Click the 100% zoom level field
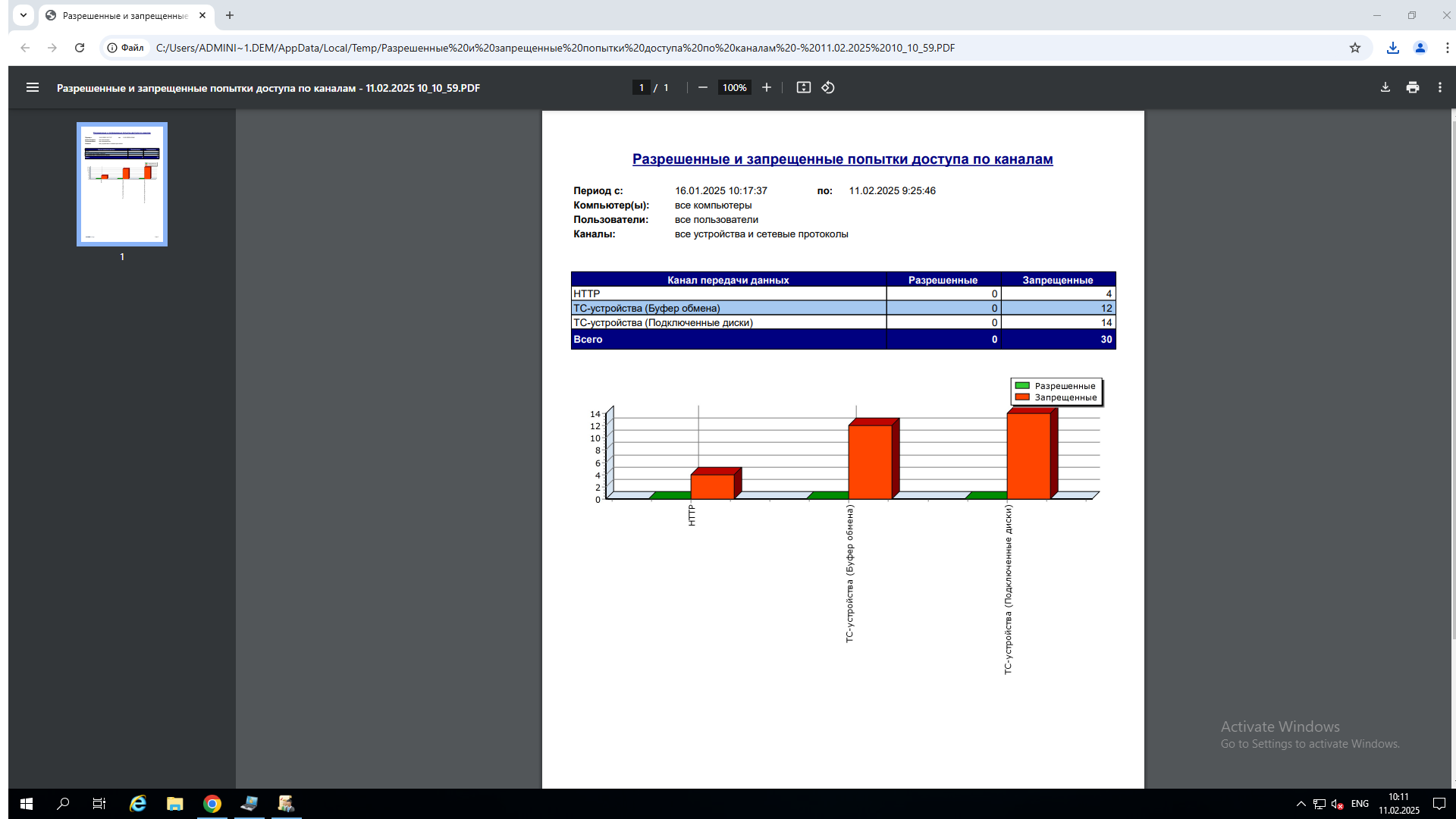This screenshot has width=1456, height=819. 735,88
